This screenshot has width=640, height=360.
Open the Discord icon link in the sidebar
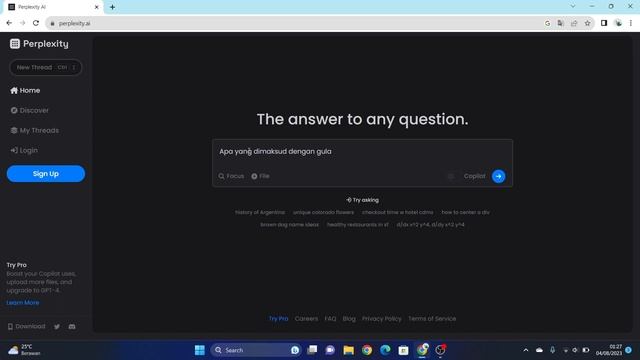(x=72, y=326)
